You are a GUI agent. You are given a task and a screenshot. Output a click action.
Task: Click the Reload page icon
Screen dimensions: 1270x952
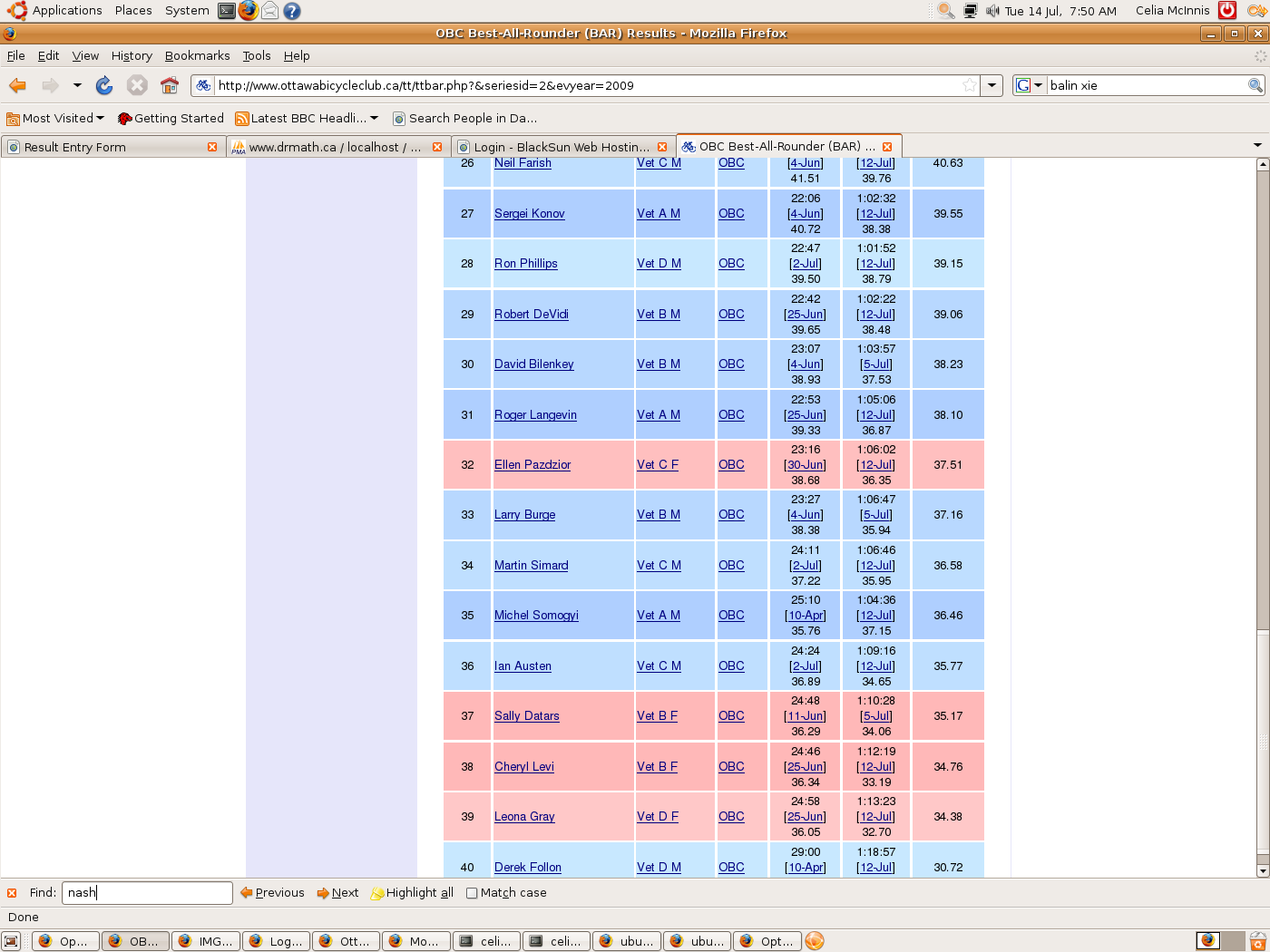tap(104, 85)
